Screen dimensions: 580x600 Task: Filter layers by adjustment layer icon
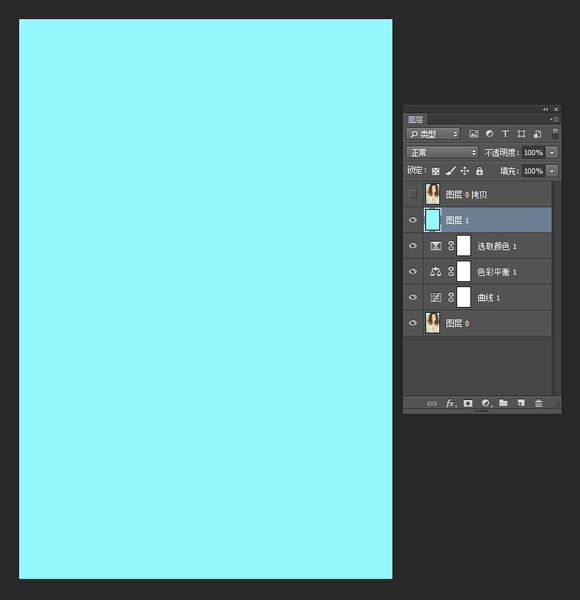pyautogui.click(x=489, y=133)
